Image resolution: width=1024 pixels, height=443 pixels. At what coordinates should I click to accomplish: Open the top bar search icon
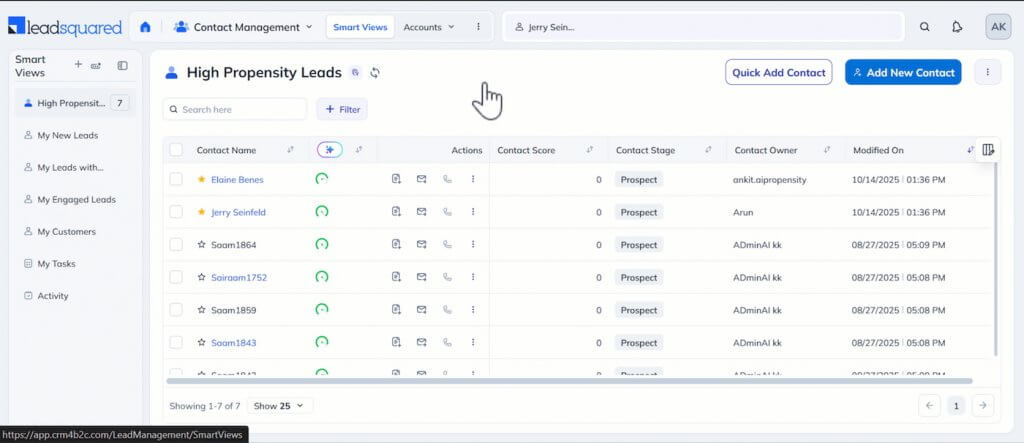click(924, 27)
